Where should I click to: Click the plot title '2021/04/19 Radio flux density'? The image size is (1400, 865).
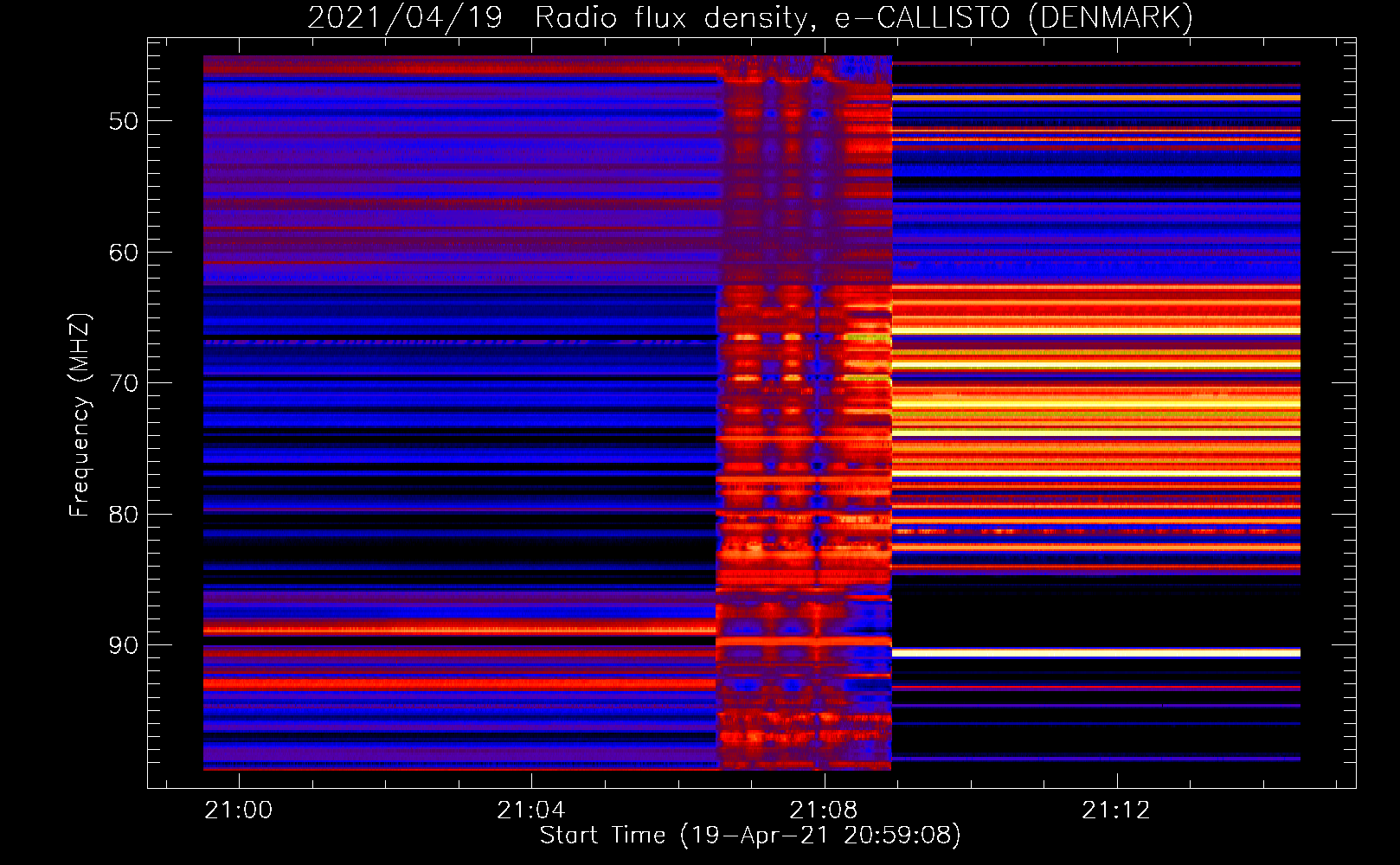pos(560,17)
